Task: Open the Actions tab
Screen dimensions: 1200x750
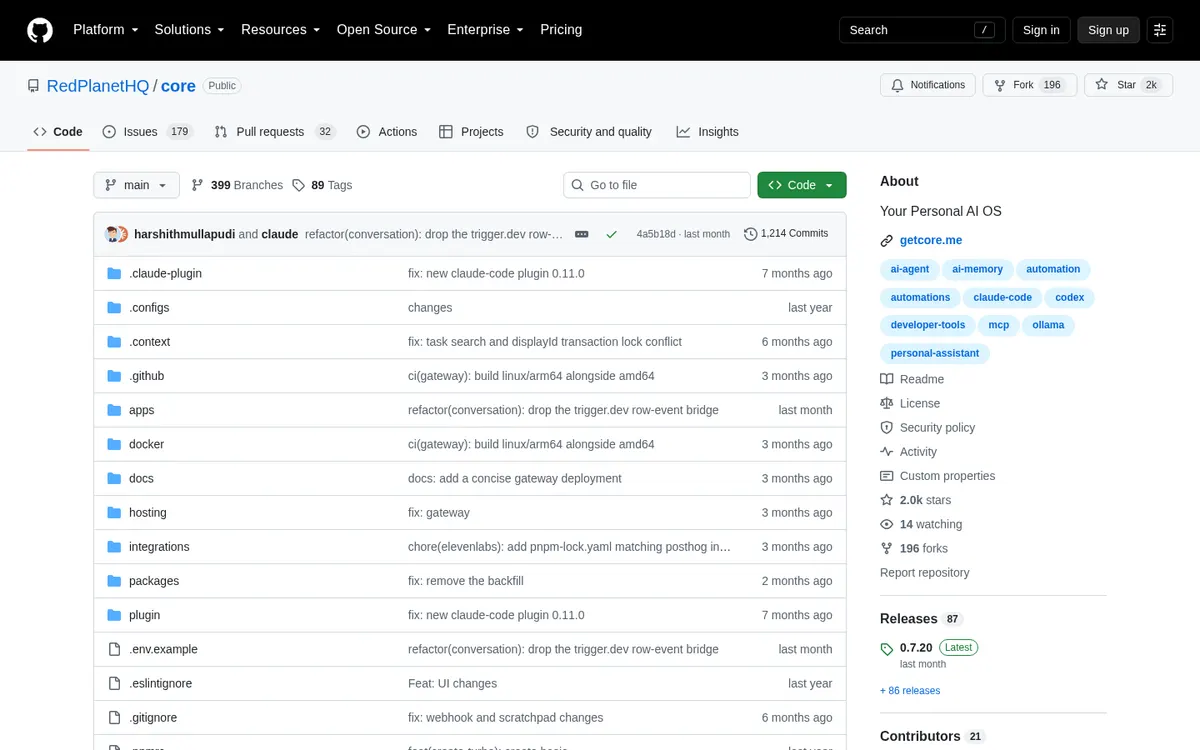Action: [387, 132]
